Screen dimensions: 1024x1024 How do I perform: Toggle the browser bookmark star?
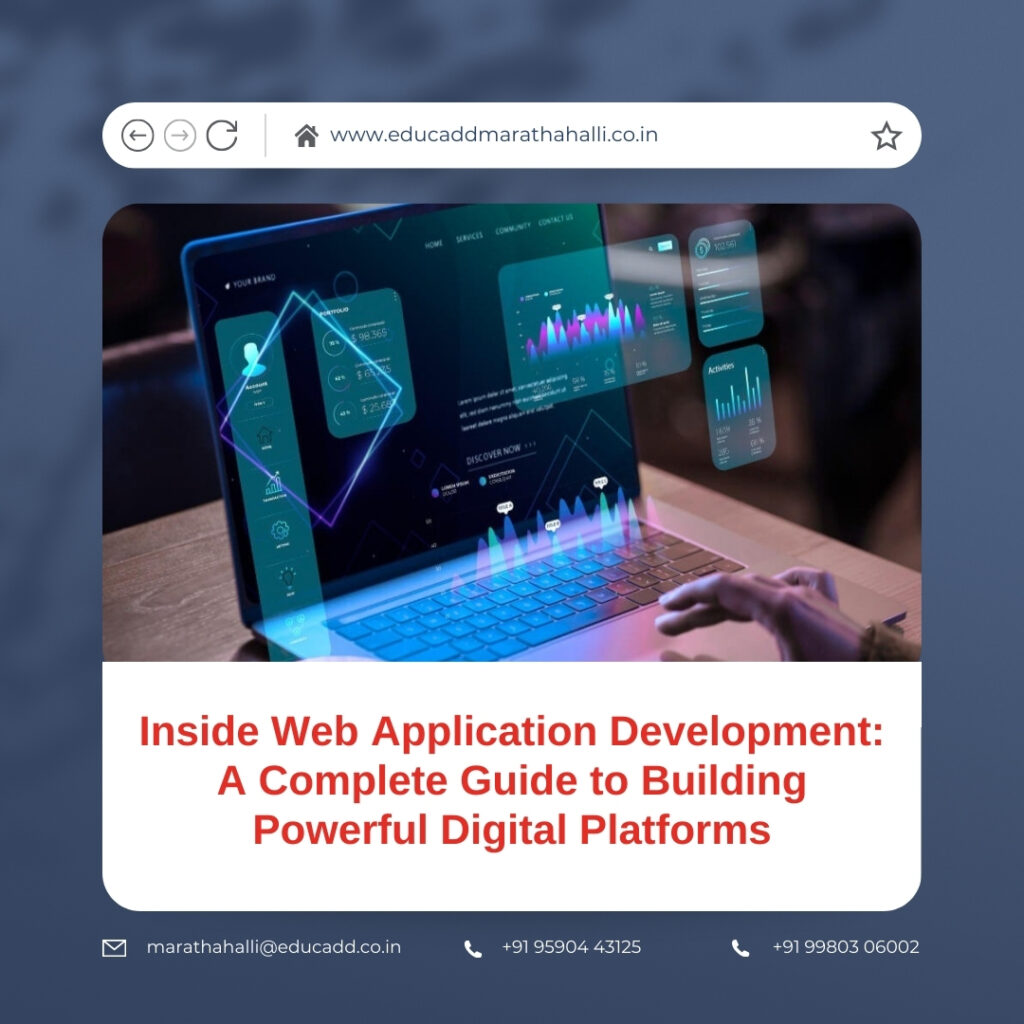click(886, 133)
